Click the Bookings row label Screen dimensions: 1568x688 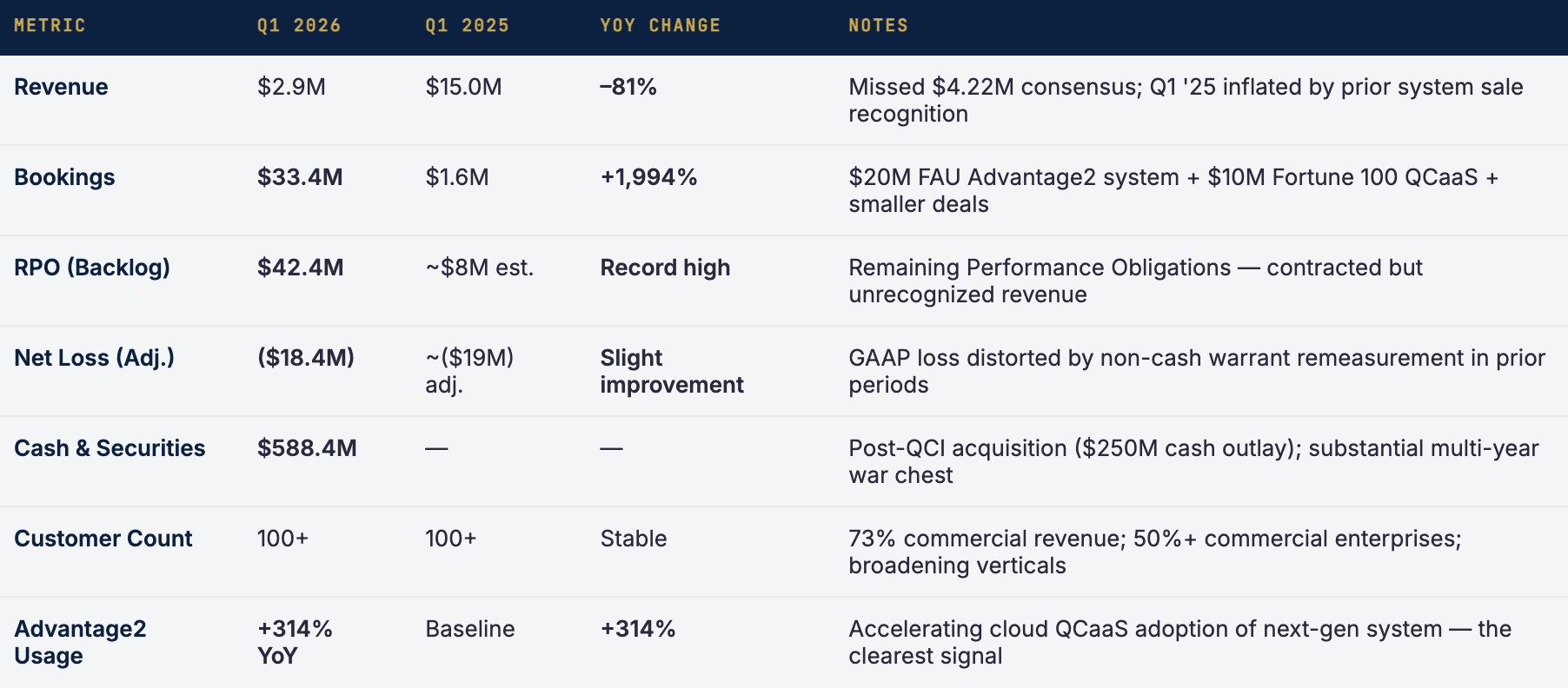[x=64, y=177]
